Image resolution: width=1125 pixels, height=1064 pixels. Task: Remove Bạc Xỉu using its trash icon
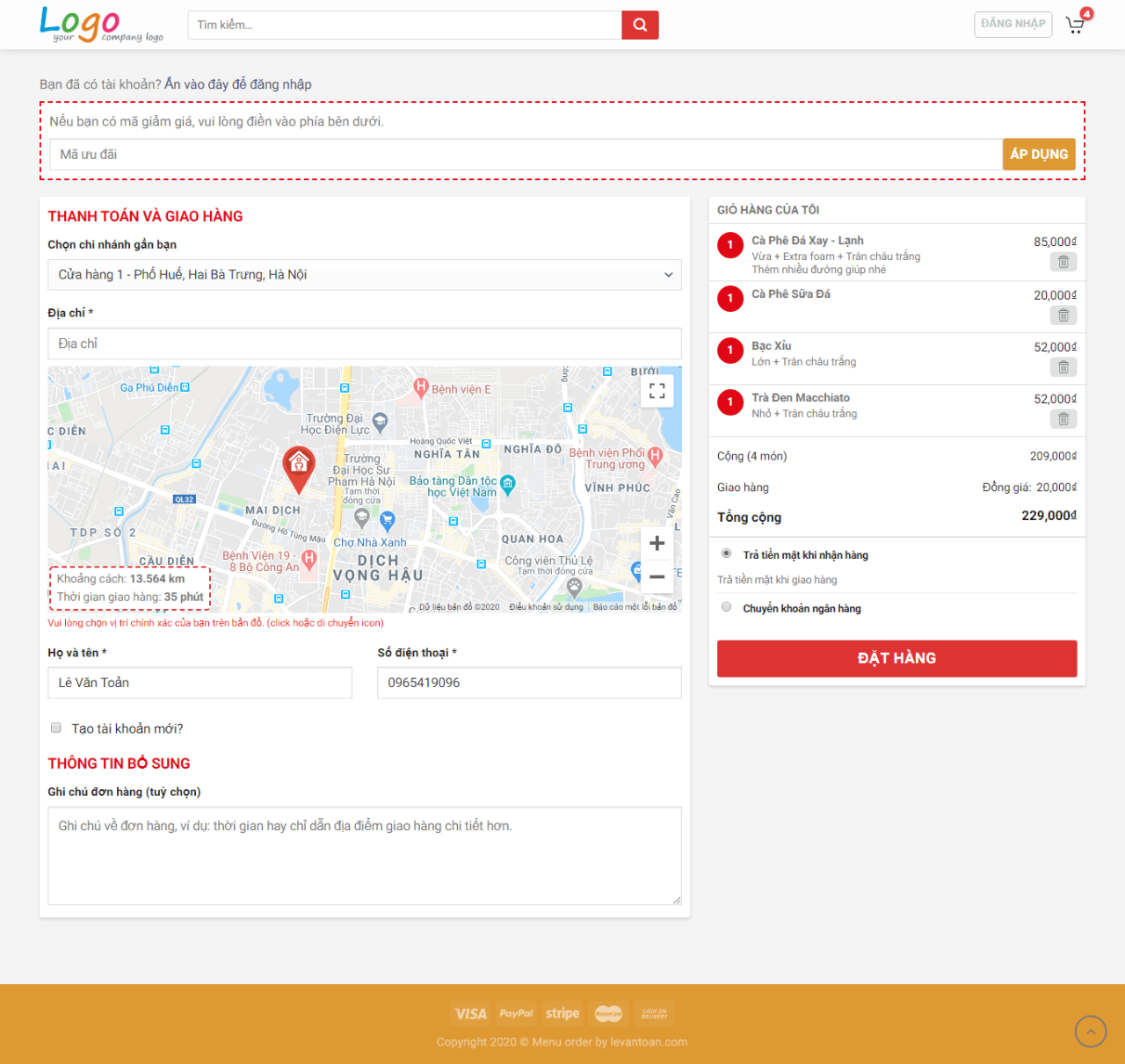(x=1063, y=367)
